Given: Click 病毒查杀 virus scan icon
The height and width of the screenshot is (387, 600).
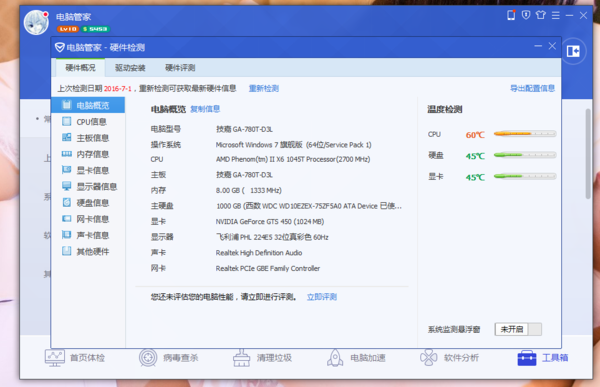Looking at the screenshot, I should (148, 358).
